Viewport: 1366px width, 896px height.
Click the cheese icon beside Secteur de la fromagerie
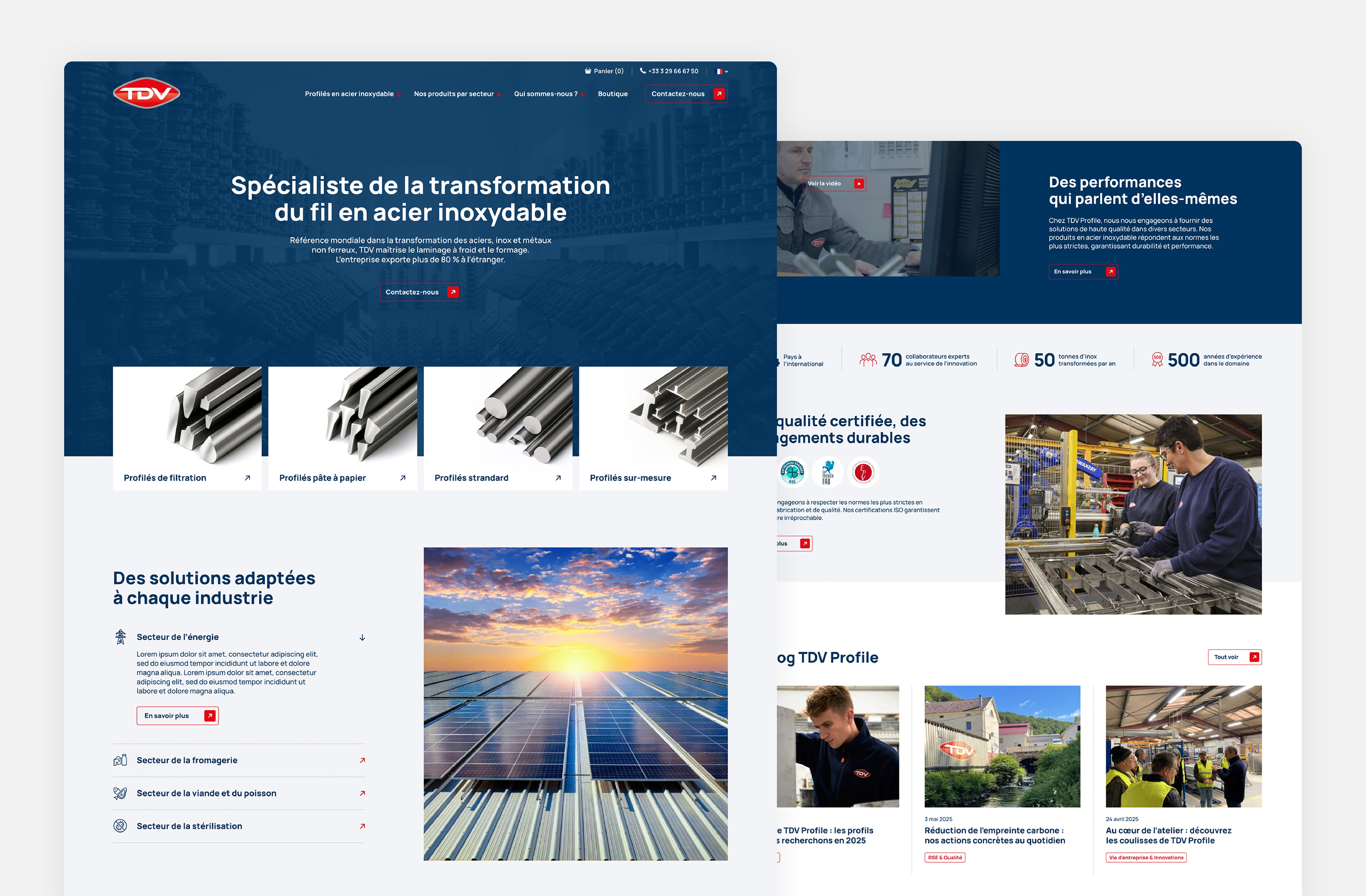click(x=120, y=761)
